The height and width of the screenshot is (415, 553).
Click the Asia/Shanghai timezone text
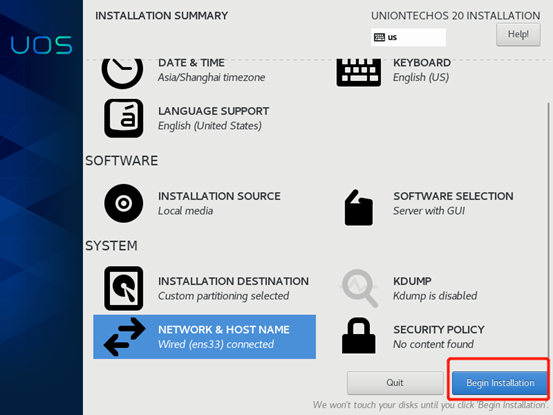(x=211, y=77)
